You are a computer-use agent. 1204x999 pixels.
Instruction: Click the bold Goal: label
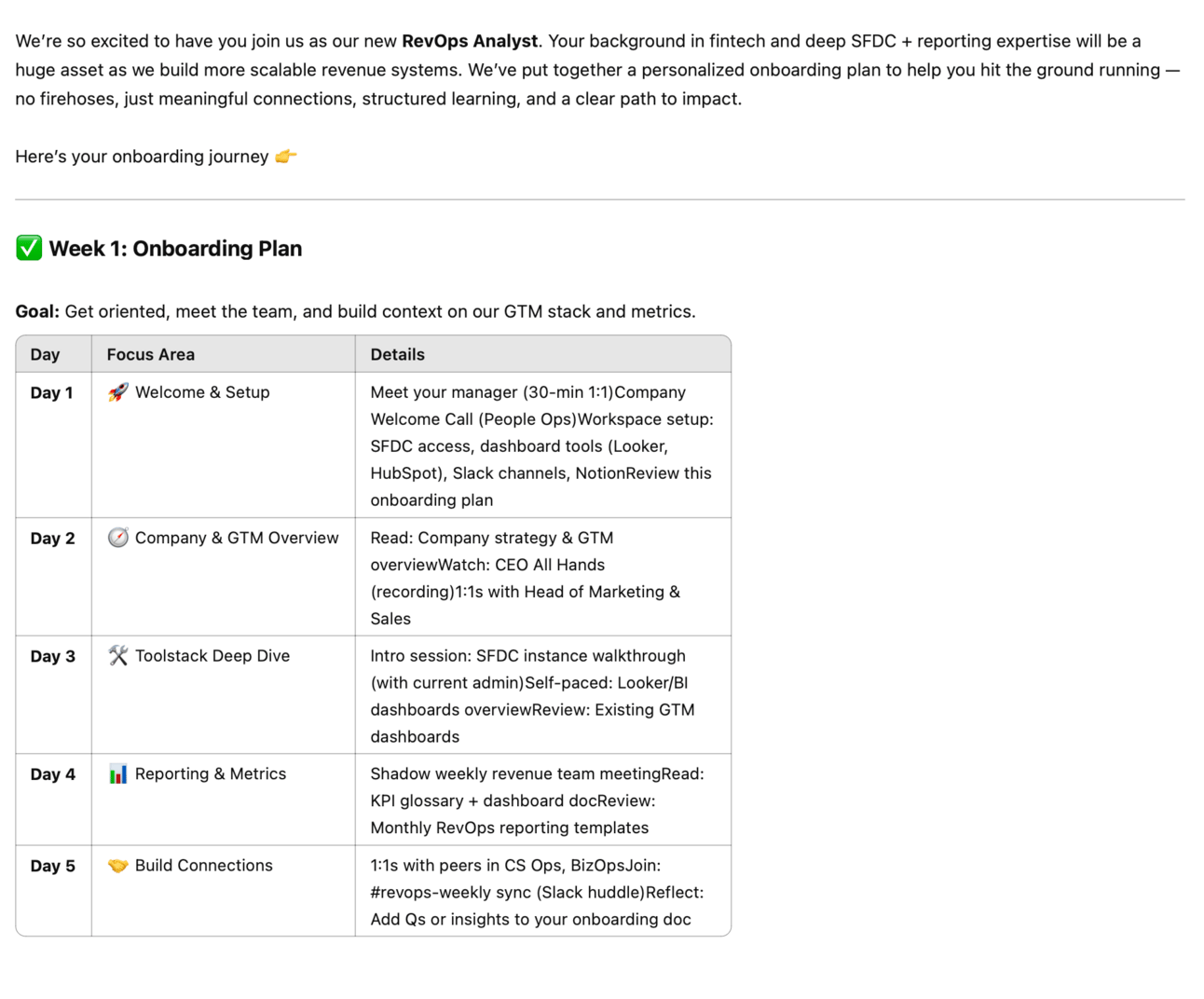coord(37,311)
